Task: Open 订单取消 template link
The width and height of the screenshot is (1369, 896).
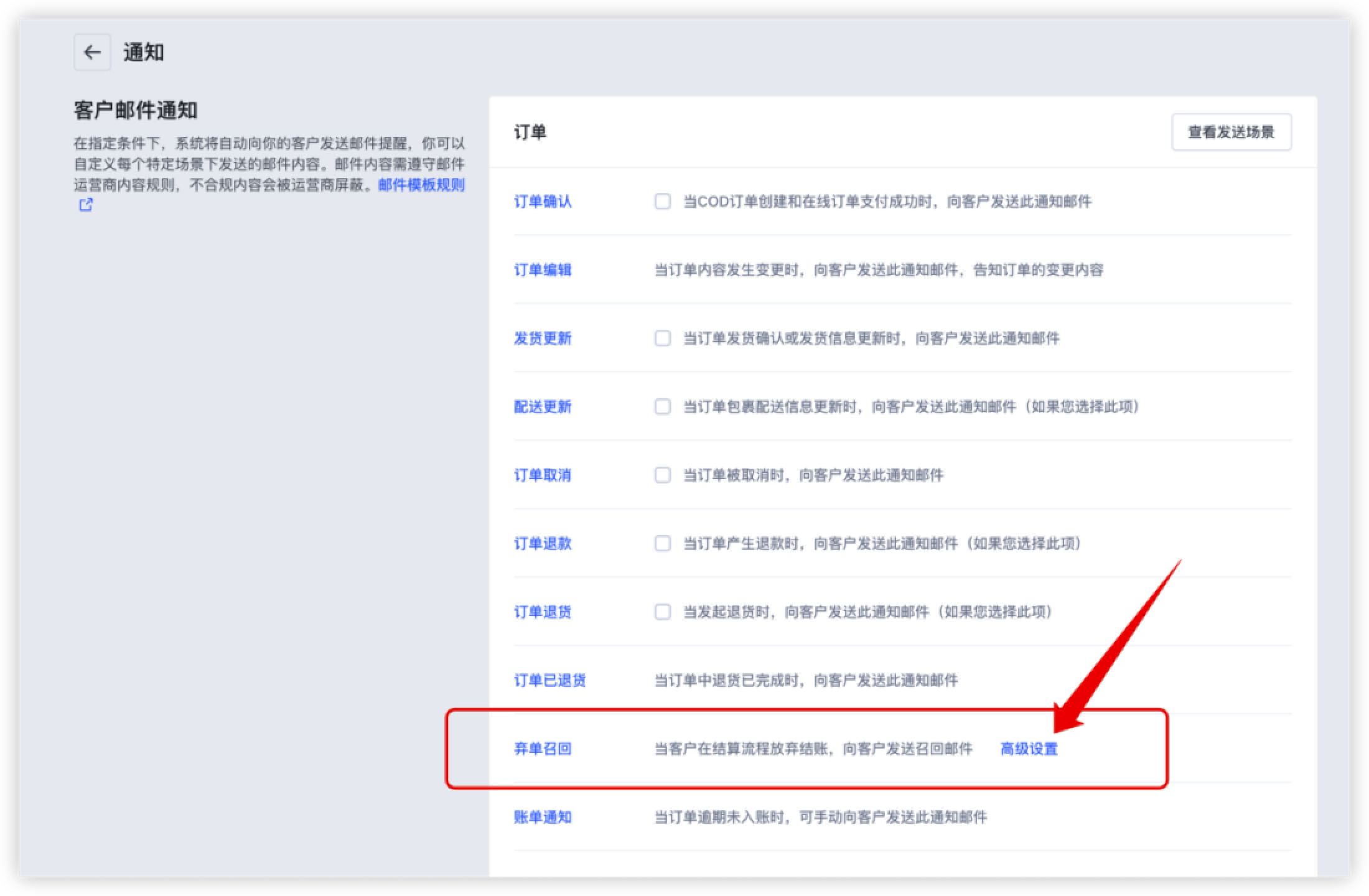Action: [543, 475]
